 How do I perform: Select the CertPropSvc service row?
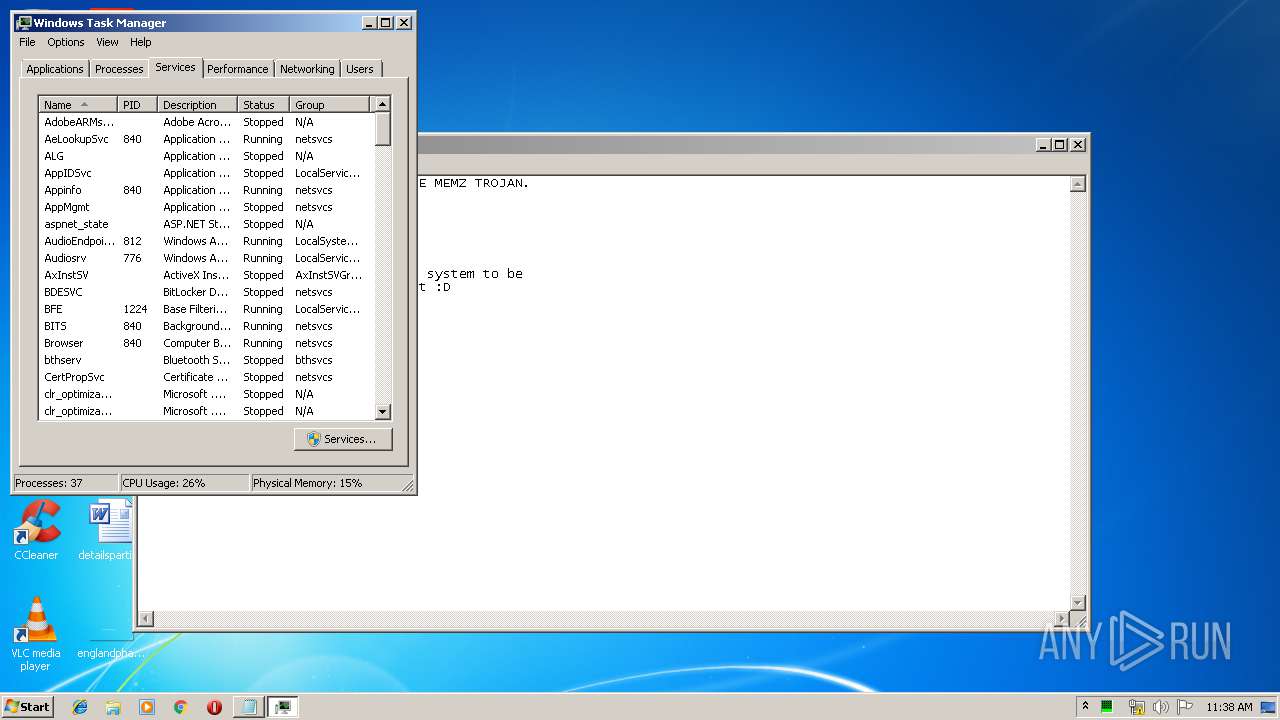[206, 377]
